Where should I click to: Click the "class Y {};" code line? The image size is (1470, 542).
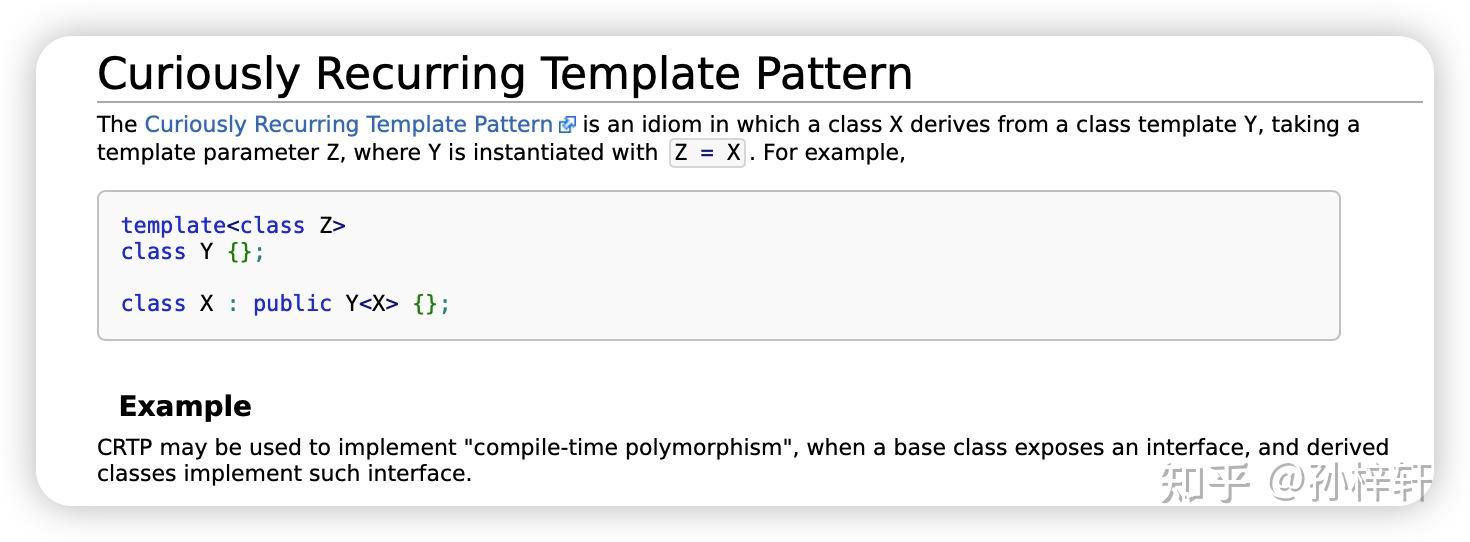coord(192,252)
